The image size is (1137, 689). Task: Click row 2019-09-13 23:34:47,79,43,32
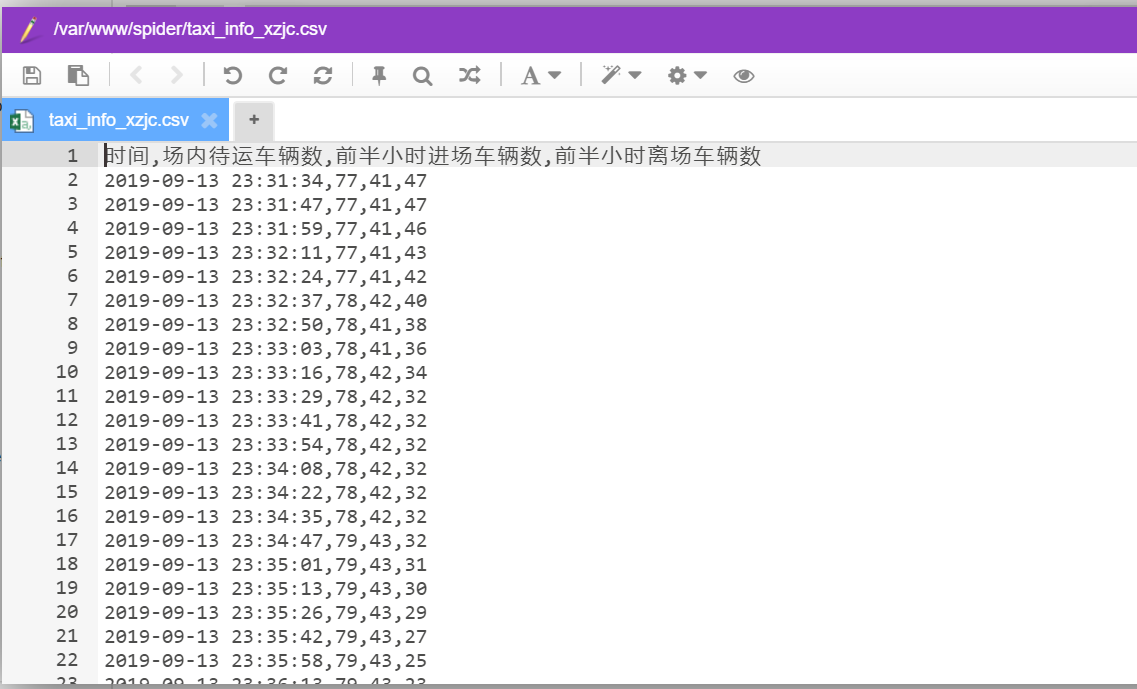[x=265, y=540]
